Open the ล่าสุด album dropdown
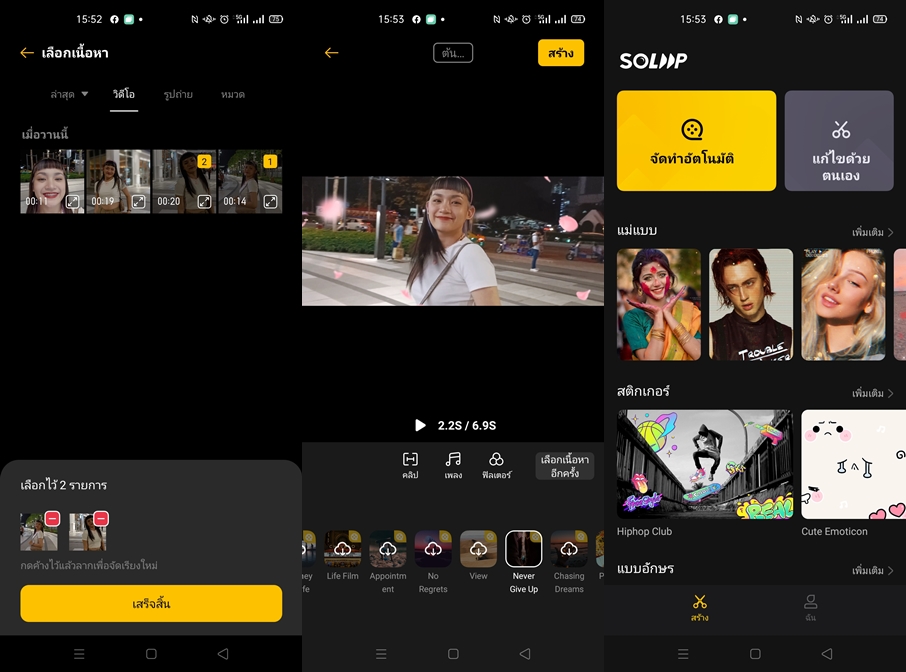 coord(69,94)
